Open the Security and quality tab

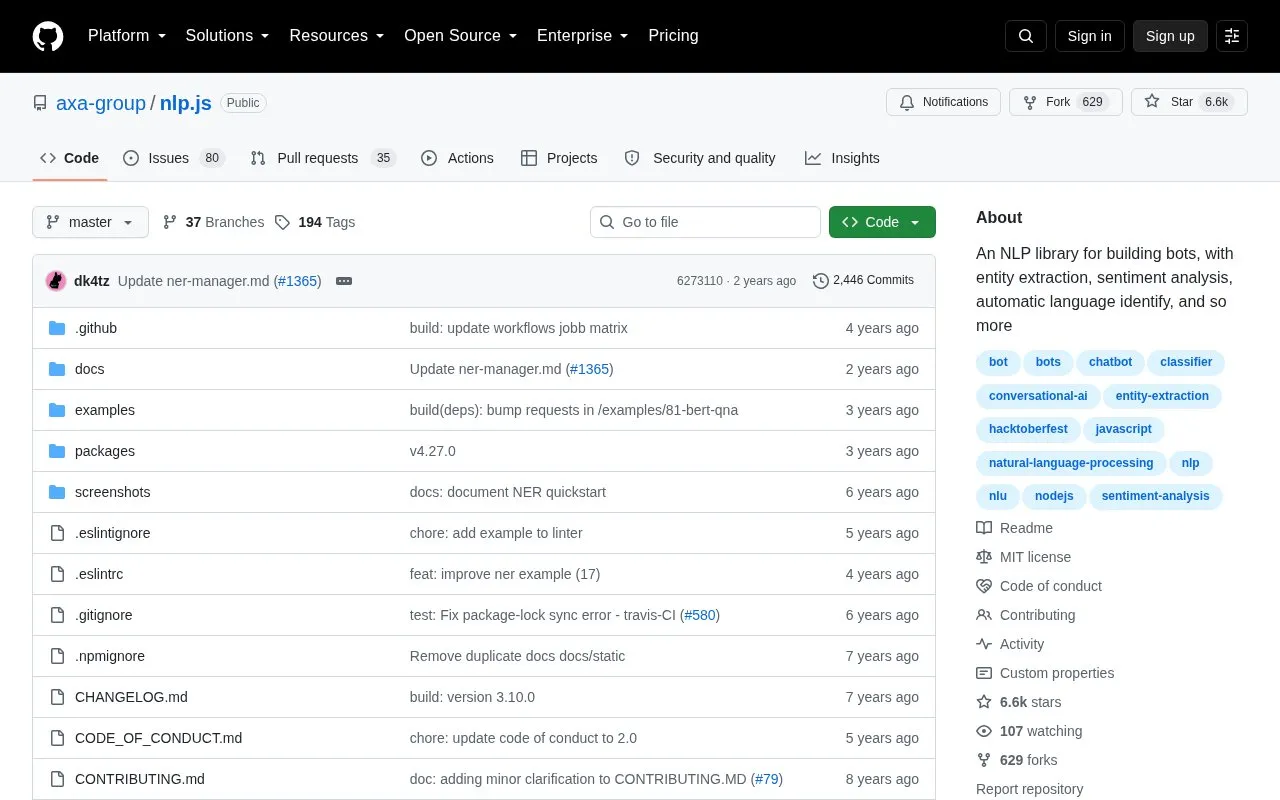700,158
